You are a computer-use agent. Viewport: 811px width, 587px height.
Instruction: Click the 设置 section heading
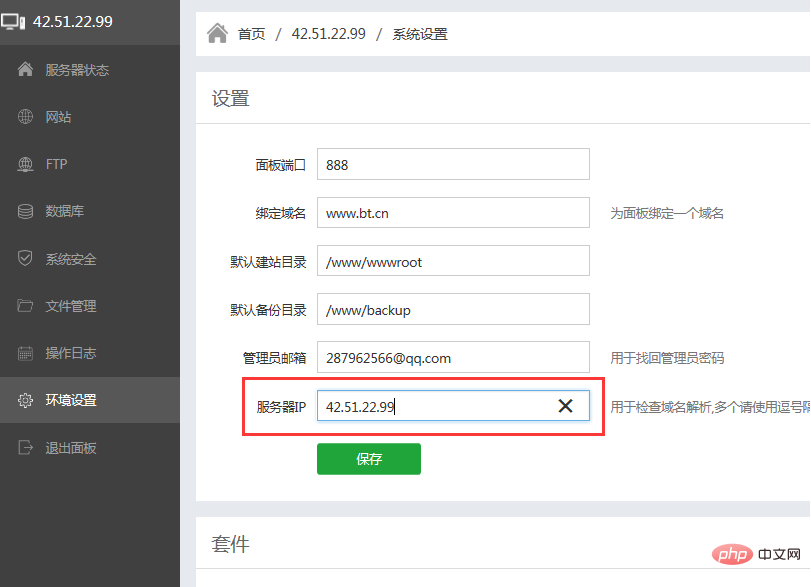click(x=231, y=98)
